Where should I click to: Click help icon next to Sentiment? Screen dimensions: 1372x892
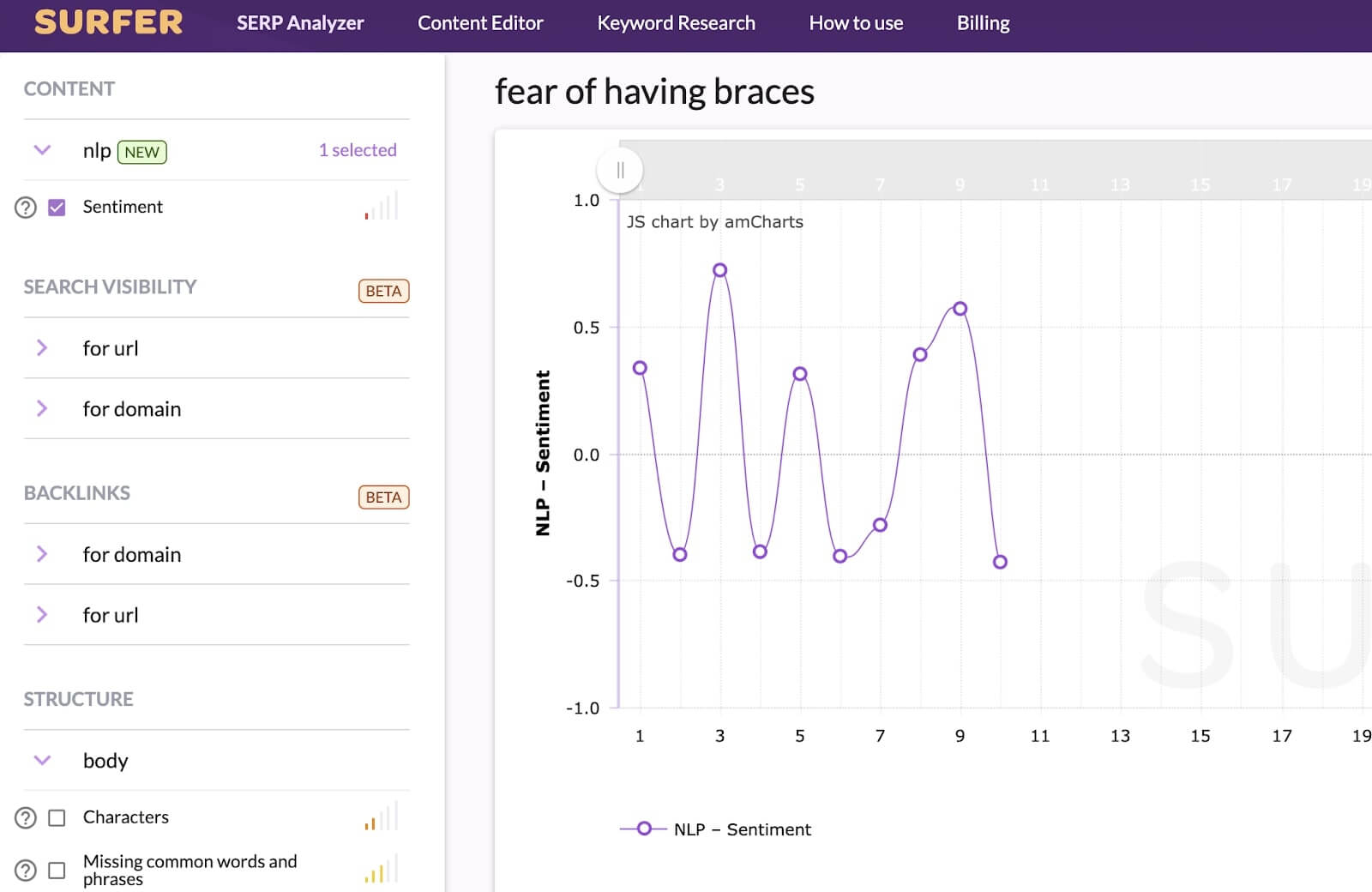point(26,208)
